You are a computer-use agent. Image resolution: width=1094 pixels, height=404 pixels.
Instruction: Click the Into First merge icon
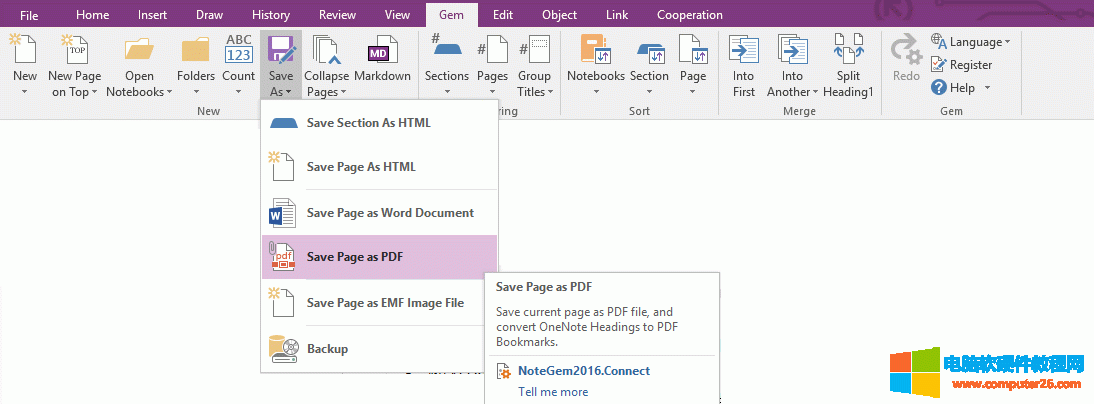click(744, 52)
